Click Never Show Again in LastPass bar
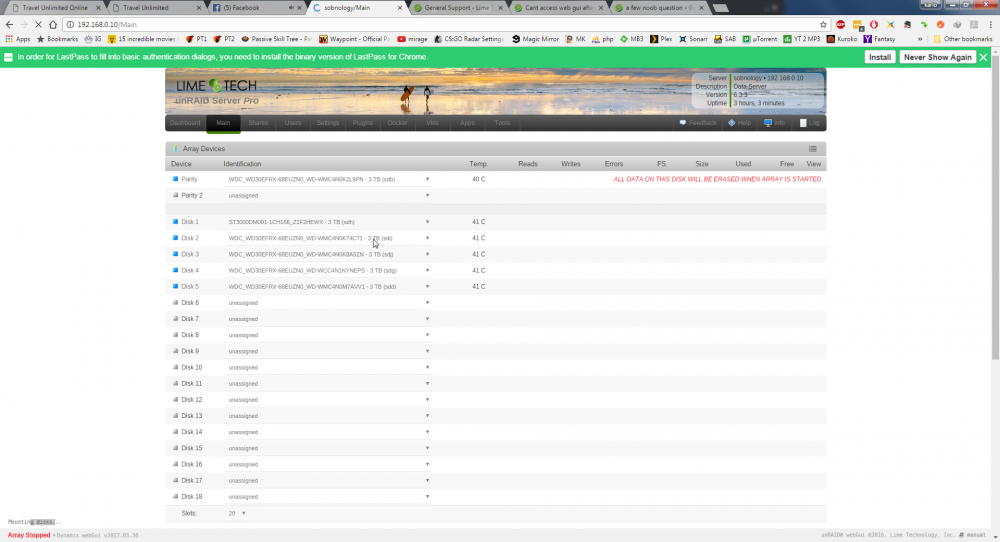Screen dimensions: 1000x542 pyautogui.click(x=938, y=57)
